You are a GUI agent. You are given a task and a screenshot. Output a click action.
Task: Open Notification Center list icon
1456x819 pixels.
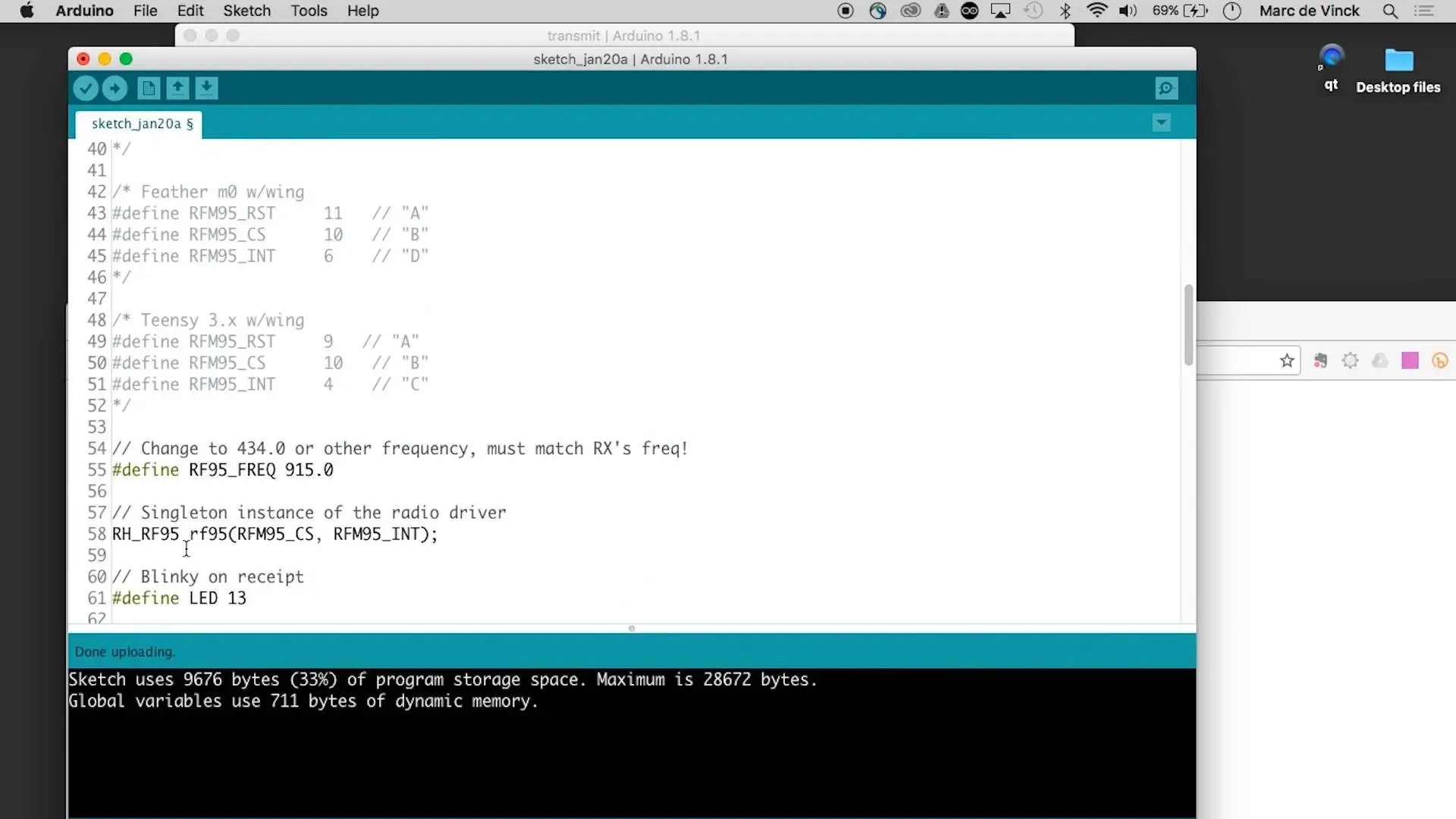point(1424,11)
